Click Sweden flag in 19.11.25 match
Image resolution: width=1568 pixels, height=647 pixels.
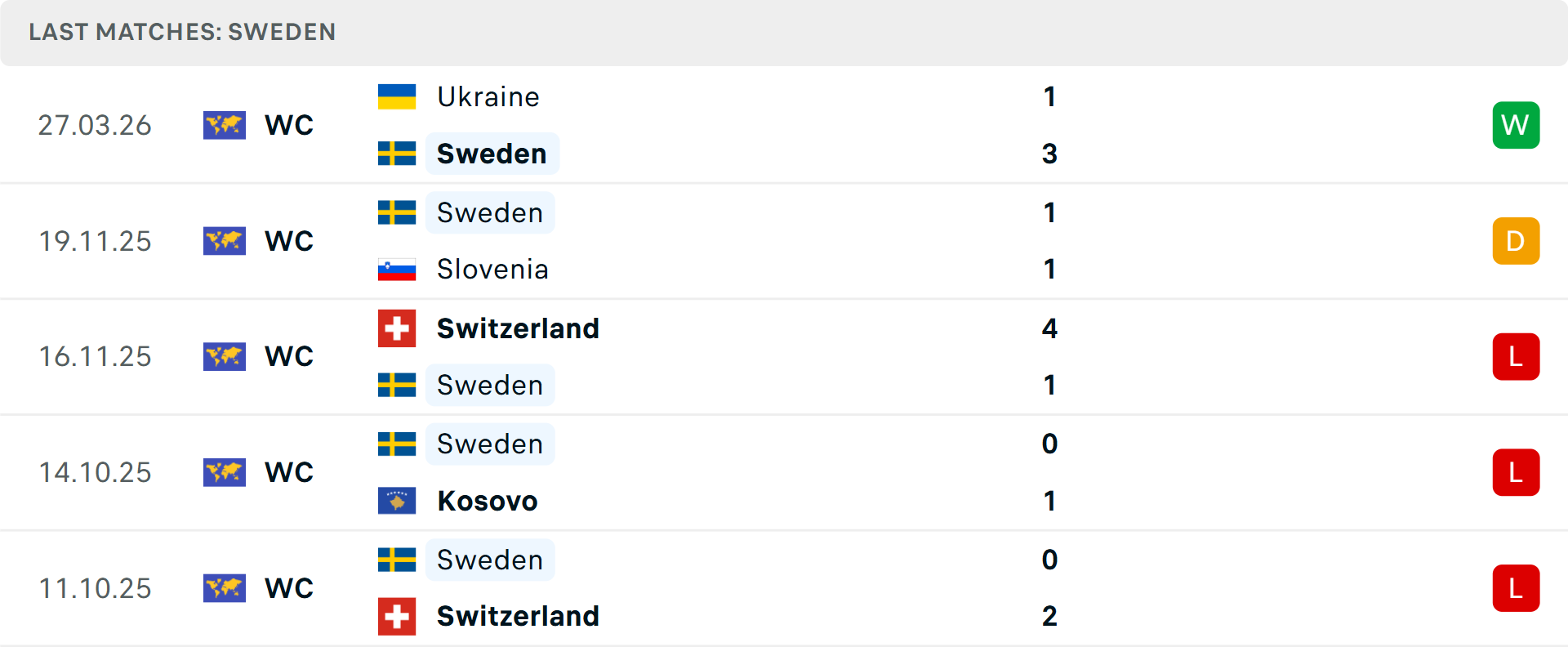pos(397,212)
